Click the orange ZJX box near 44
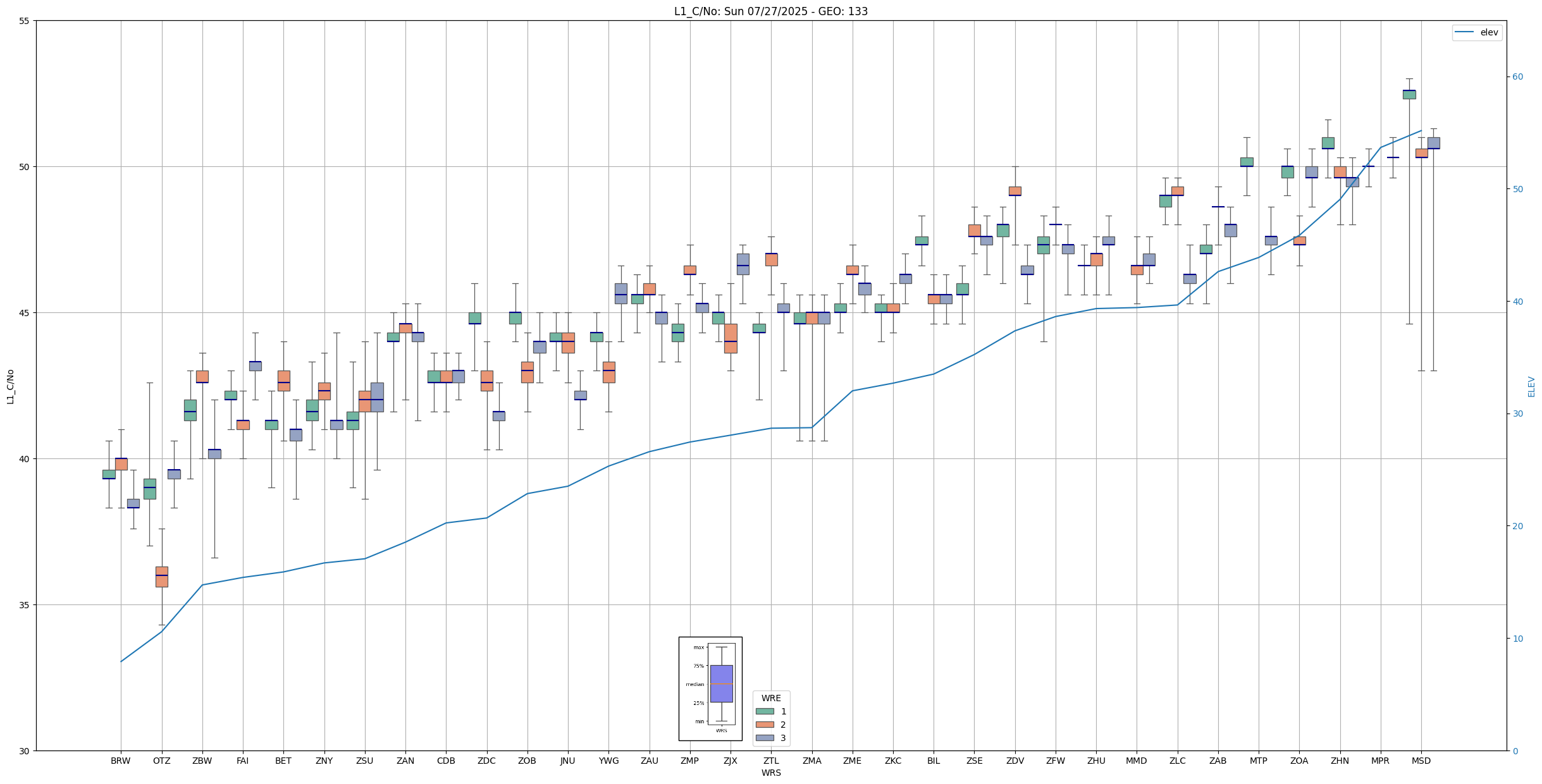This screenshot has height=784, width=1542. 730,338
